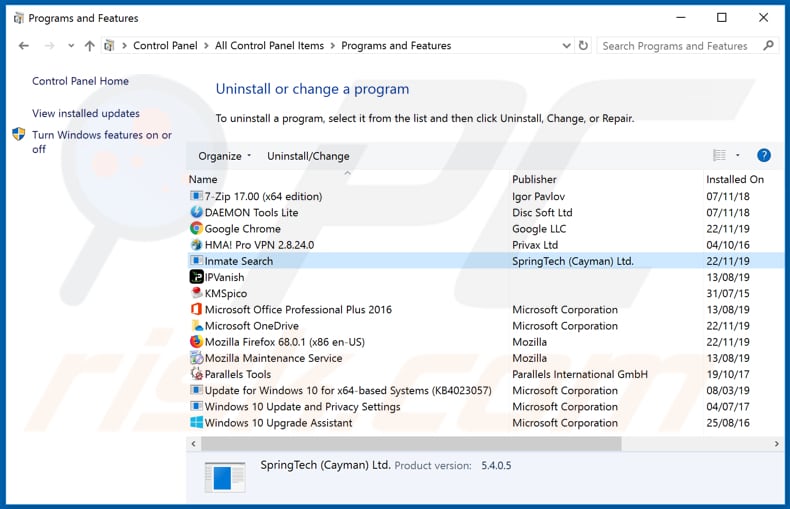Select the KMSpico entry
This screenshot has height=509, width=790.
pos(485,293)
